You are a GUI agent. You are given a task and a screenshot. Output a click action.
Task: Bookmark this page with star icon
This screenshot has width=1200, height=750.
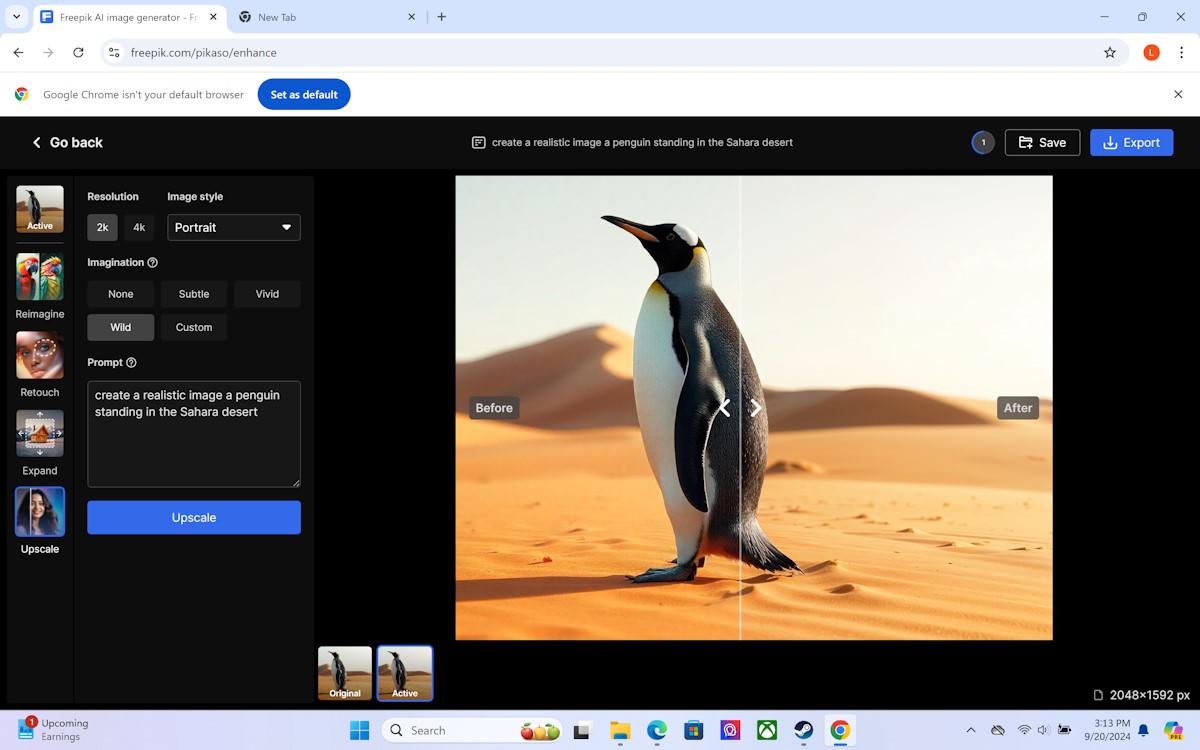coord(1110,52)
